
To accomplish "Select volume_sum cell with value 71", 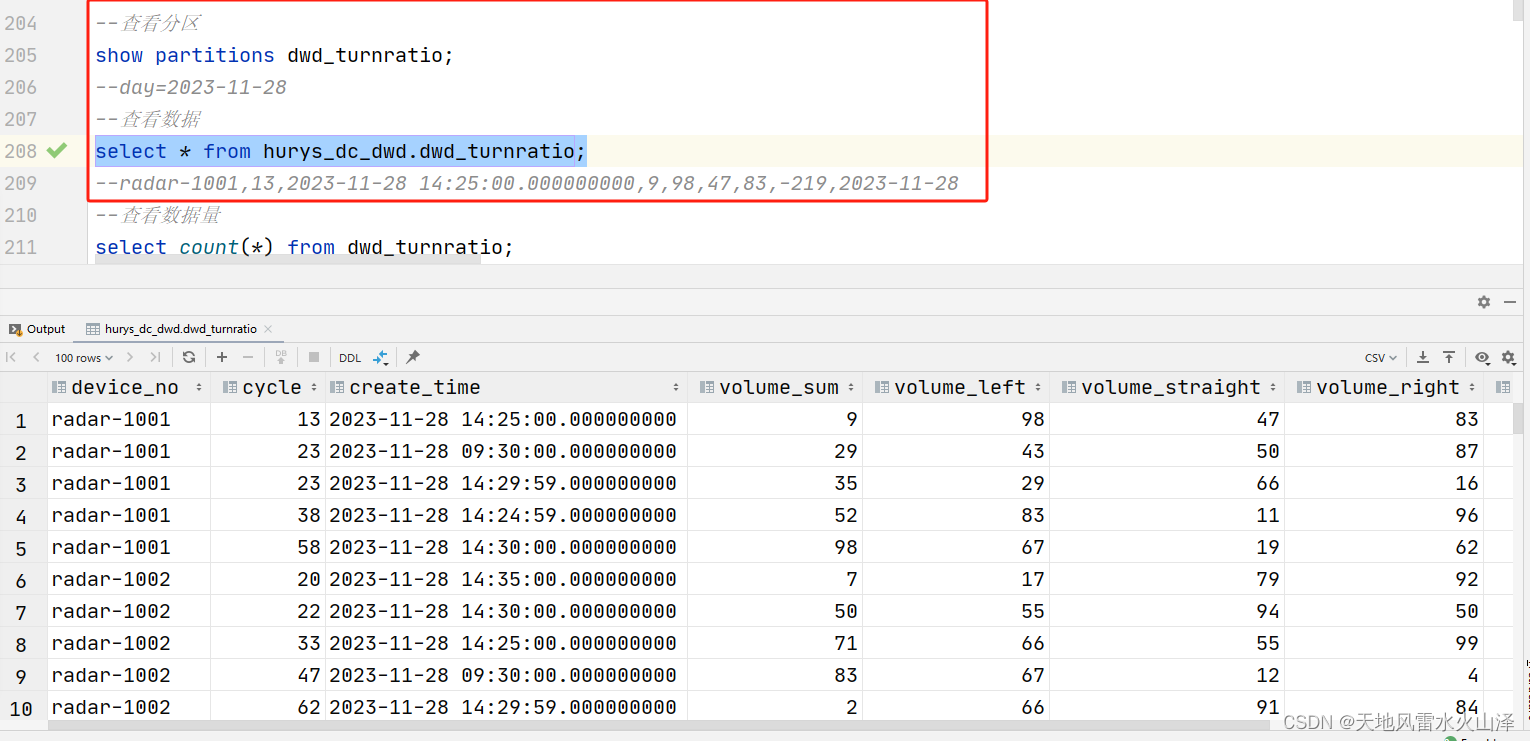I will (x=775, y=644).
